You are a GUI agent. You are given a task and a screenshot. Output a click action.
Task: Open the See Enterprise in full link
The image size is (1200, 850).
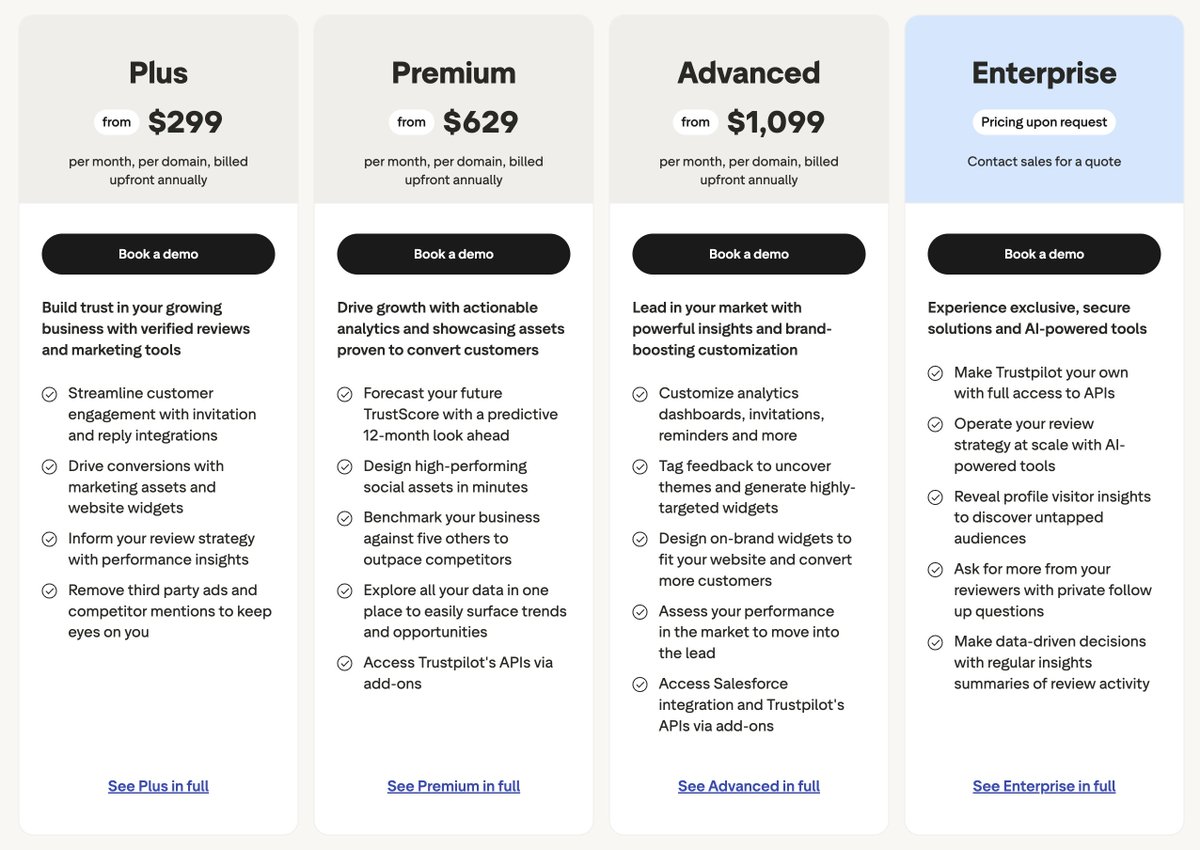[x=1044, y=786]
